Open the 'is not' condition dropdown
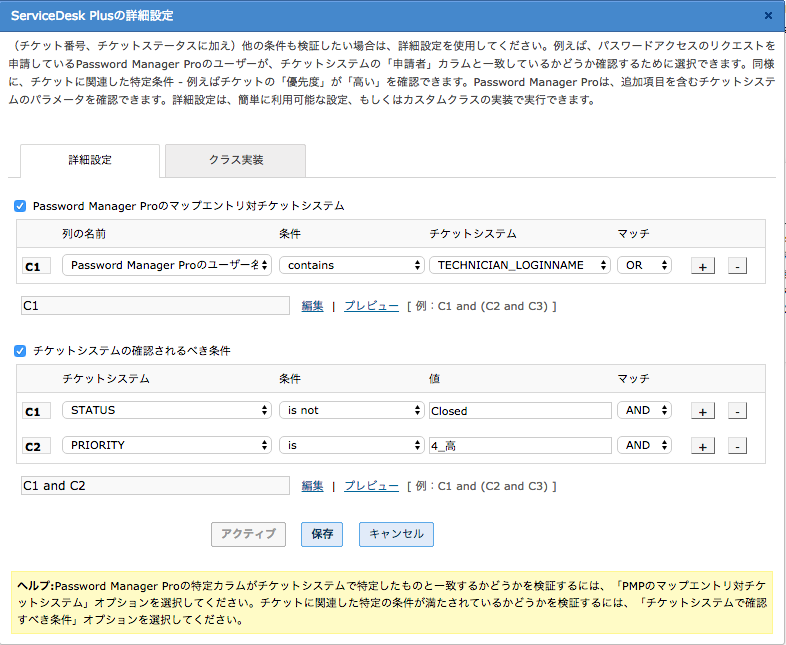The width and height of the screenshot is (786, 645). pos(351,410)
